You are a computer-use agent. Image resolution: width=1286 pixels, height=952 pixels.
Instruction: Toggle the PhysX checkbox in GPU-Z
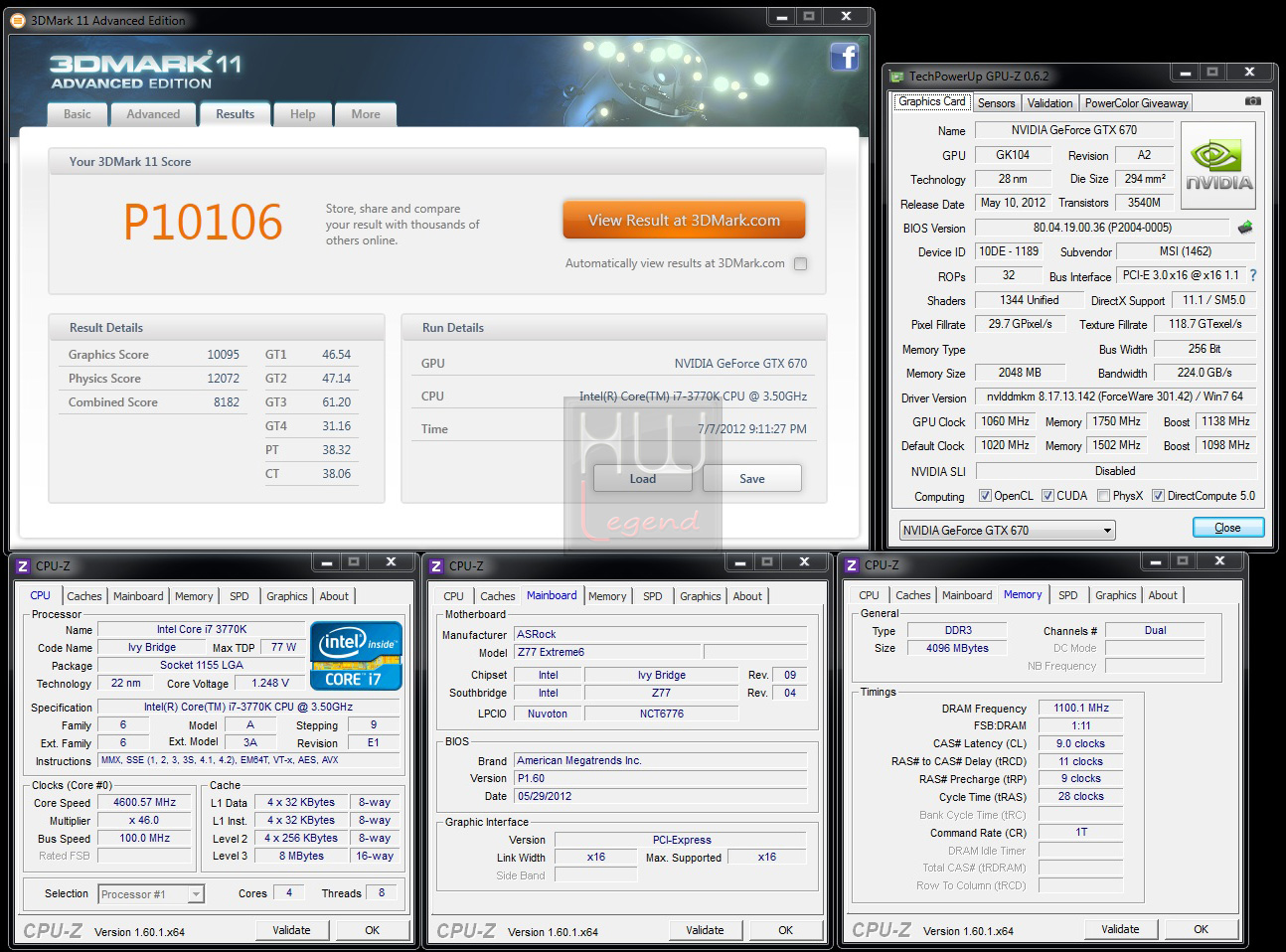pyautogui.click(x=1103, y=496)
